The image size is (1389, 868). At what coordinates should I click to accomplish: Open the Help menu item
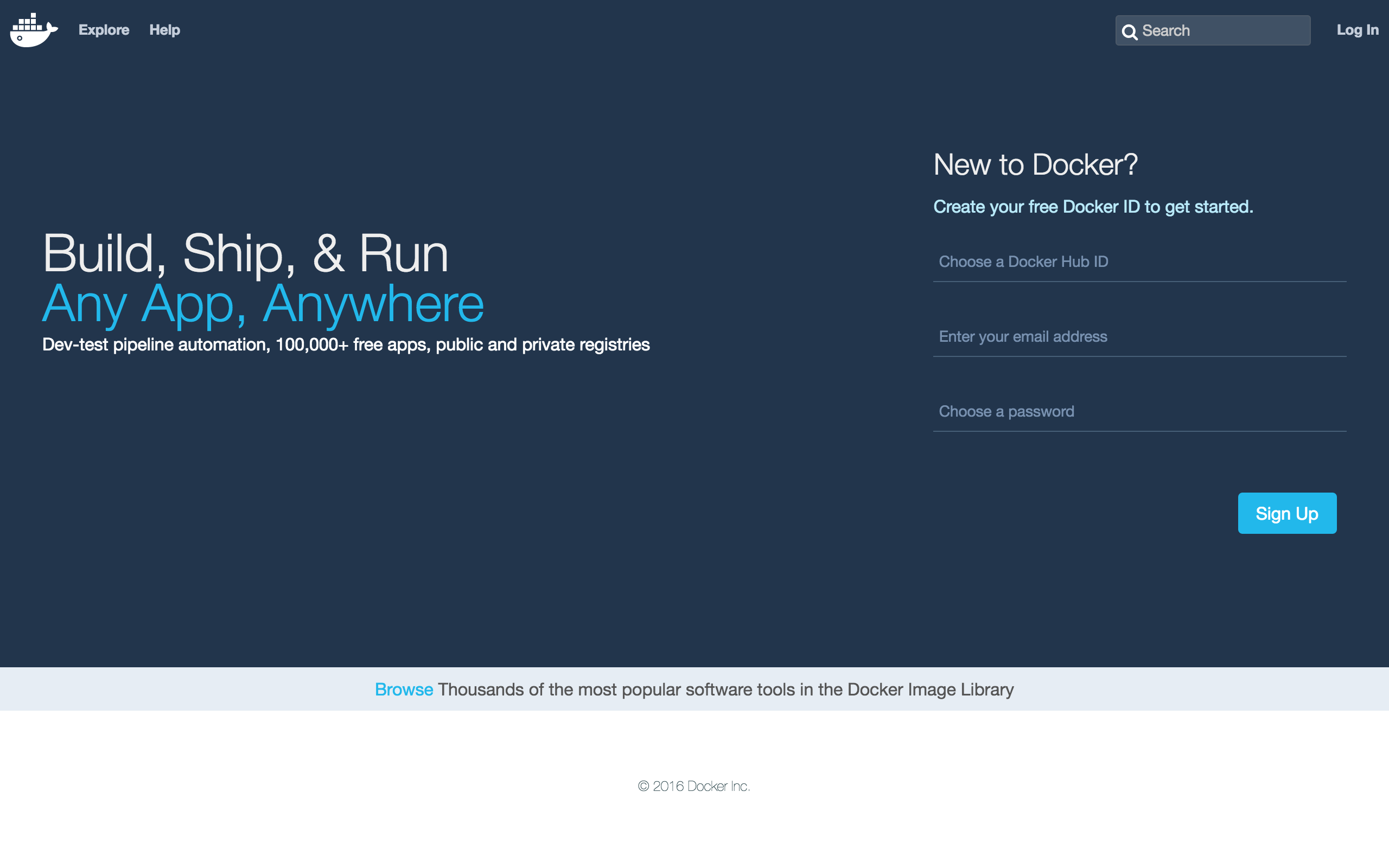[x=165, y=30]
